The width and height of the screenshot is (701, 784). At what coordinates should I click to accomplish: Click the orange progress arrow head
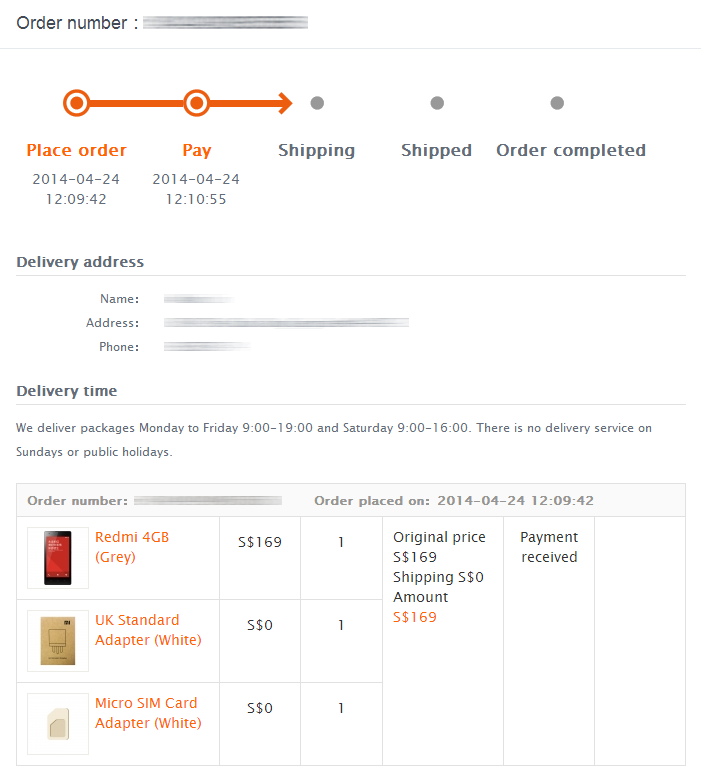tap(286, 103)
